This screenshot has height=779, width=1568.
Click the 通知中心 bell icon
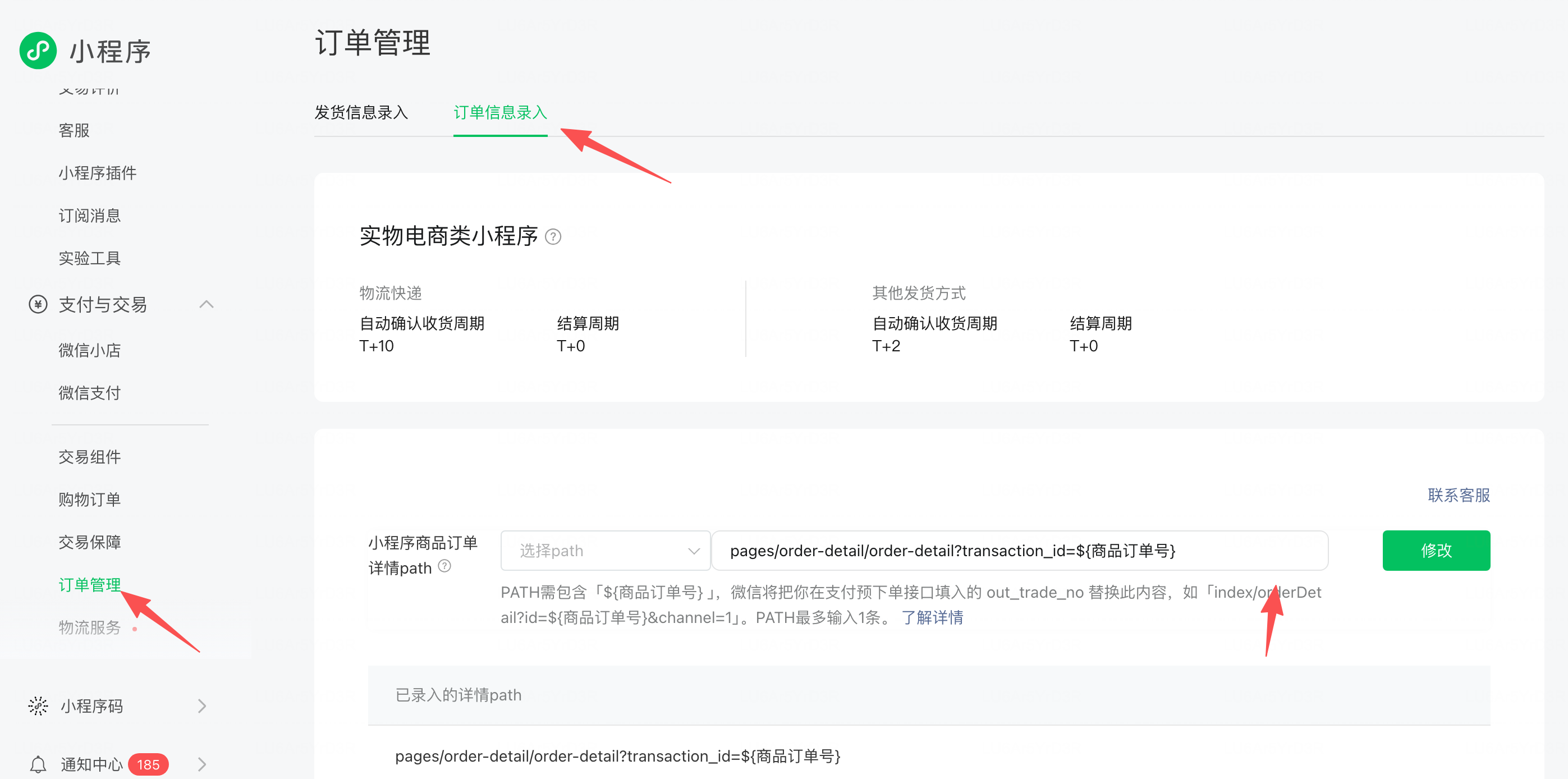coord(38,764)
